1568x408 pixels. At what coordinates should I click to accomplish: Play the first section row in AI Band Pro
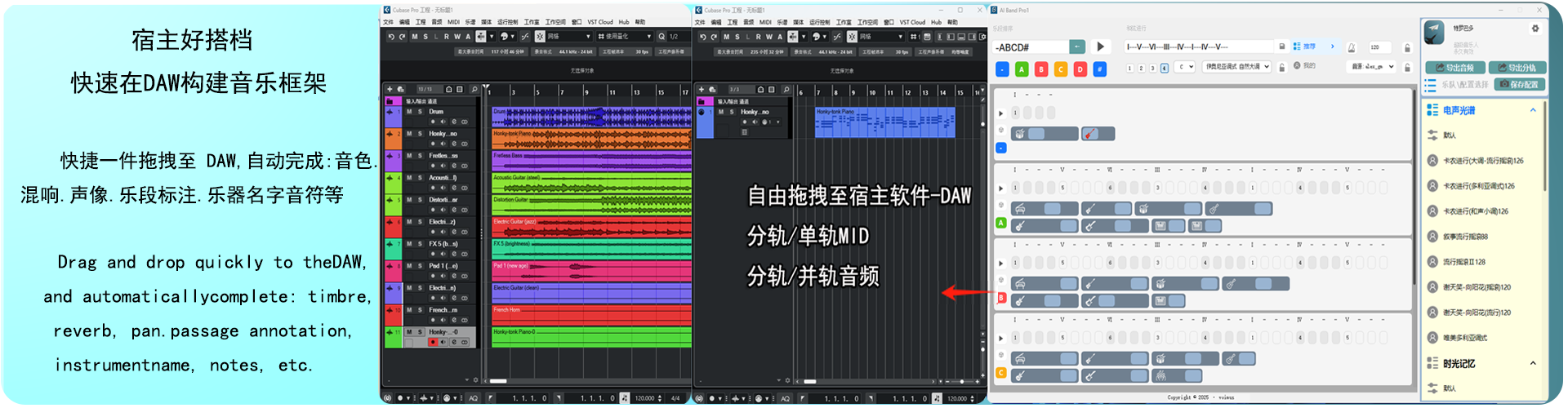pos(1001,113)
